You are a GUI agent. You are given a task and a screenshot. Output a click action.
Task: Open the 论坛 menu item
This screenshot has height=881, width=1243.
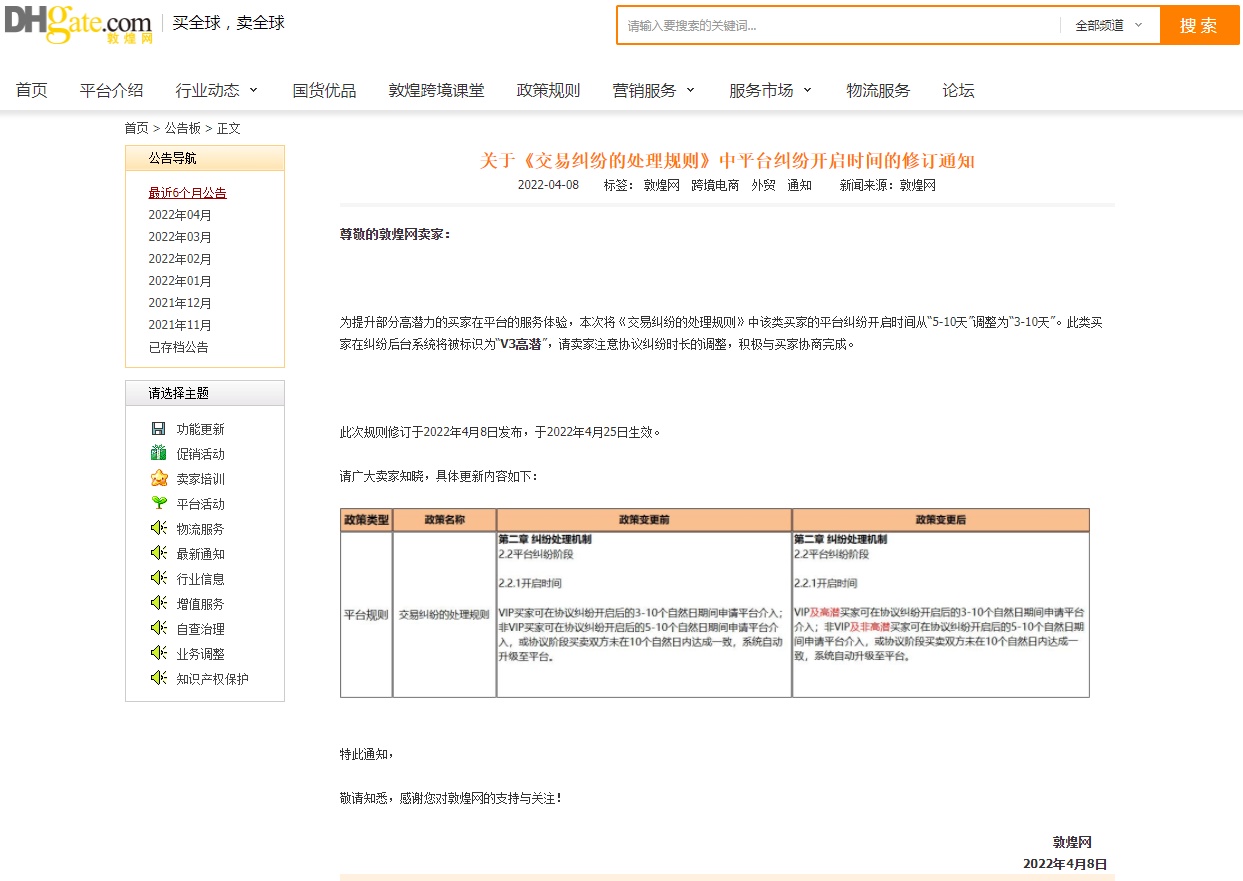point(958,90)
